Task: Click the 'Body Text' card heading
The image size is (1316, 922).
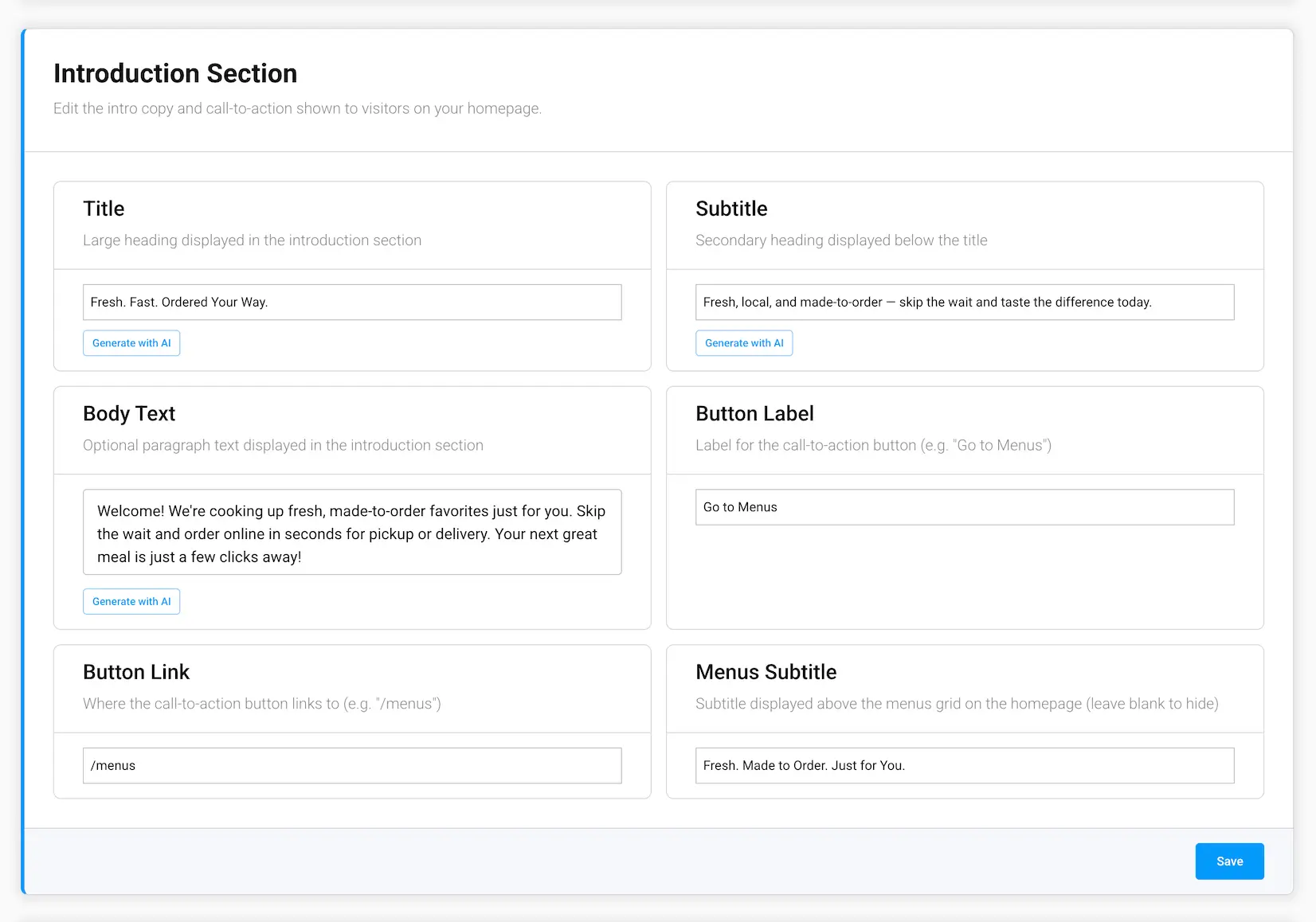Action: coord(129,414)
